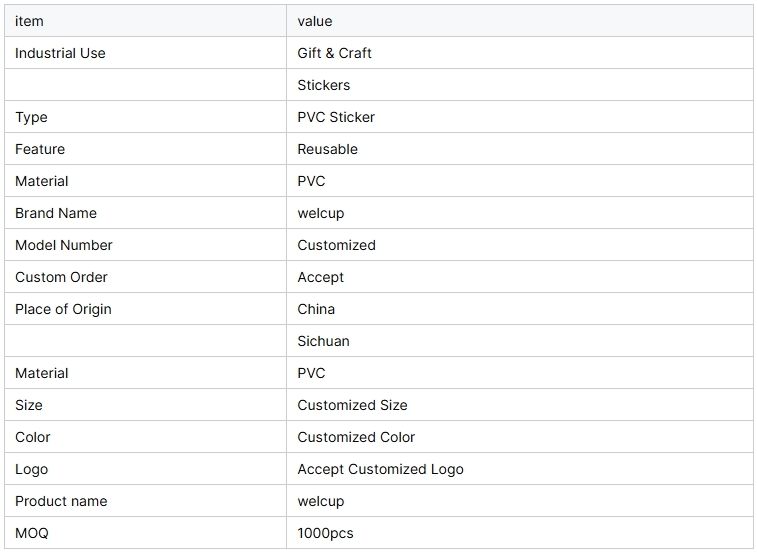The height and width of the screenshot is (552, 757).
Task: Select the "Product name" item cell
Action: point(61,501)
